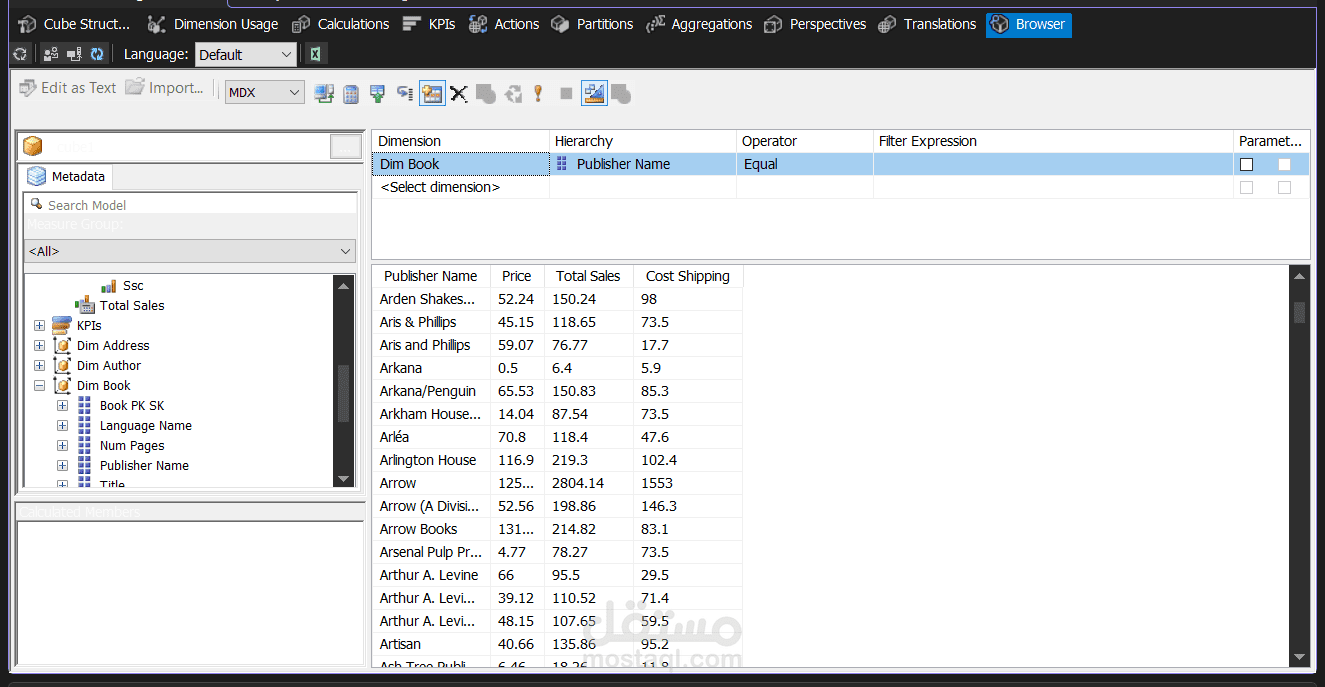Click the green Analyze in Excel icon
This screenshot has height=687, width=1325.
pos(315,54)
